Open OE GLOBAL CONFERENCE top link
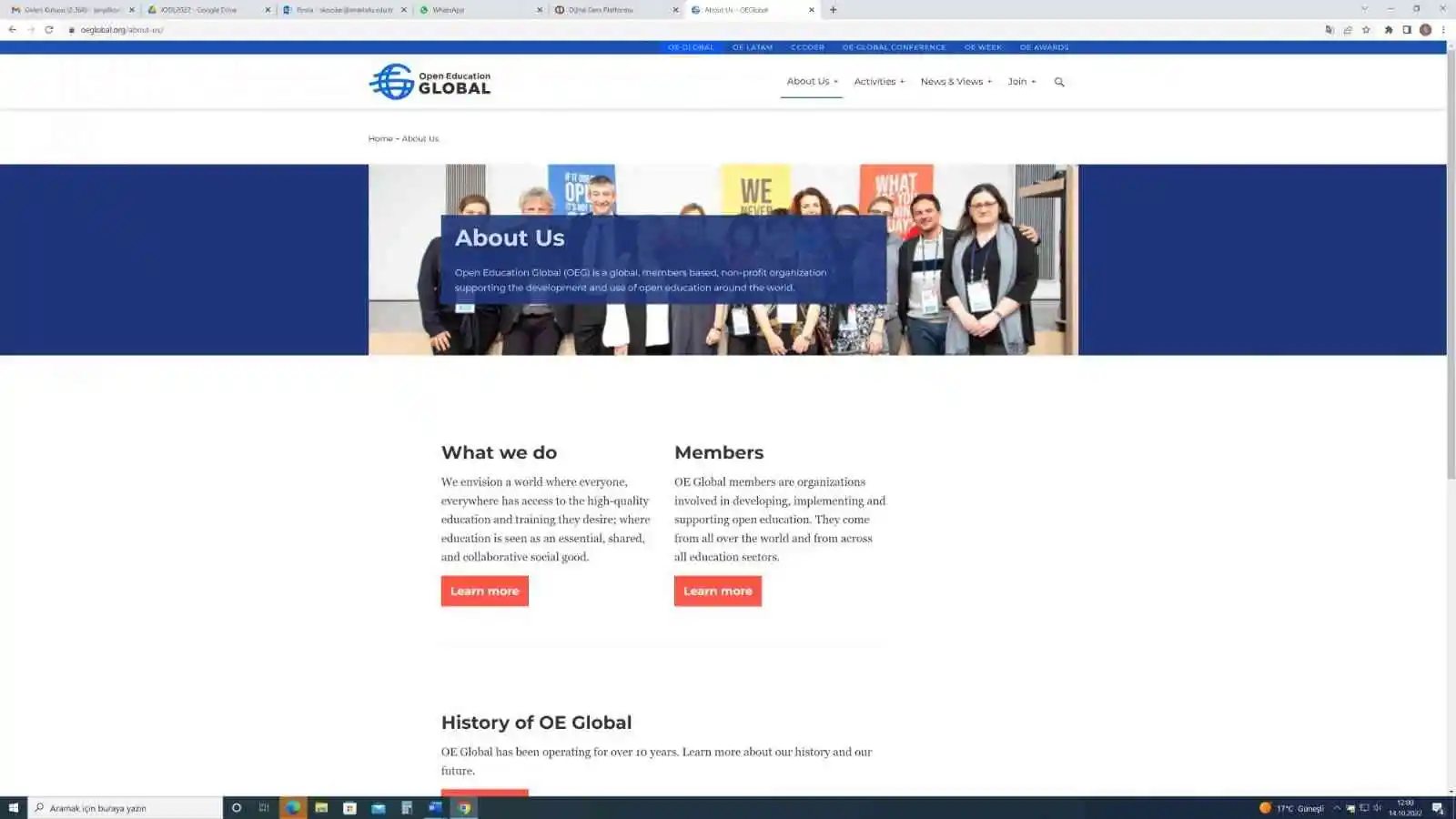 894,47
